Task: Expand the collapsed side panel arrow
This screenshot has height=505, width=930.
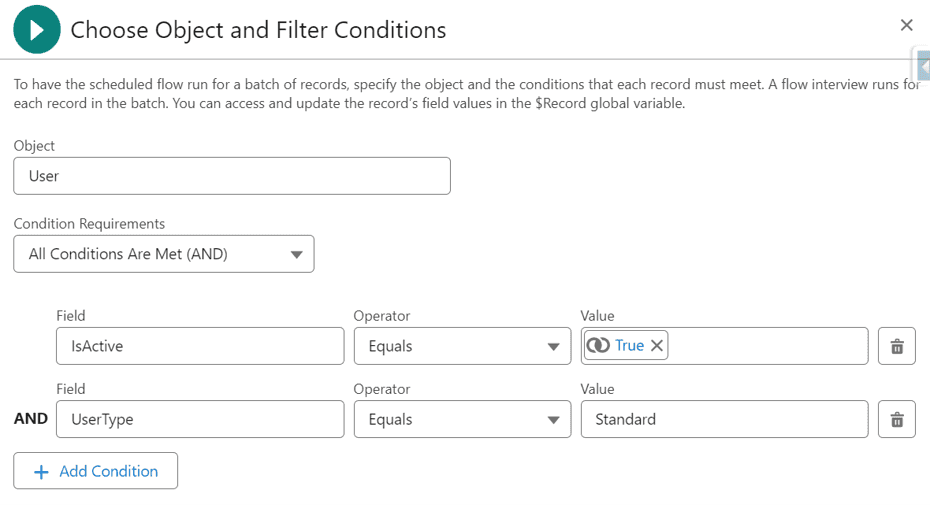Action: coord(924,66)
